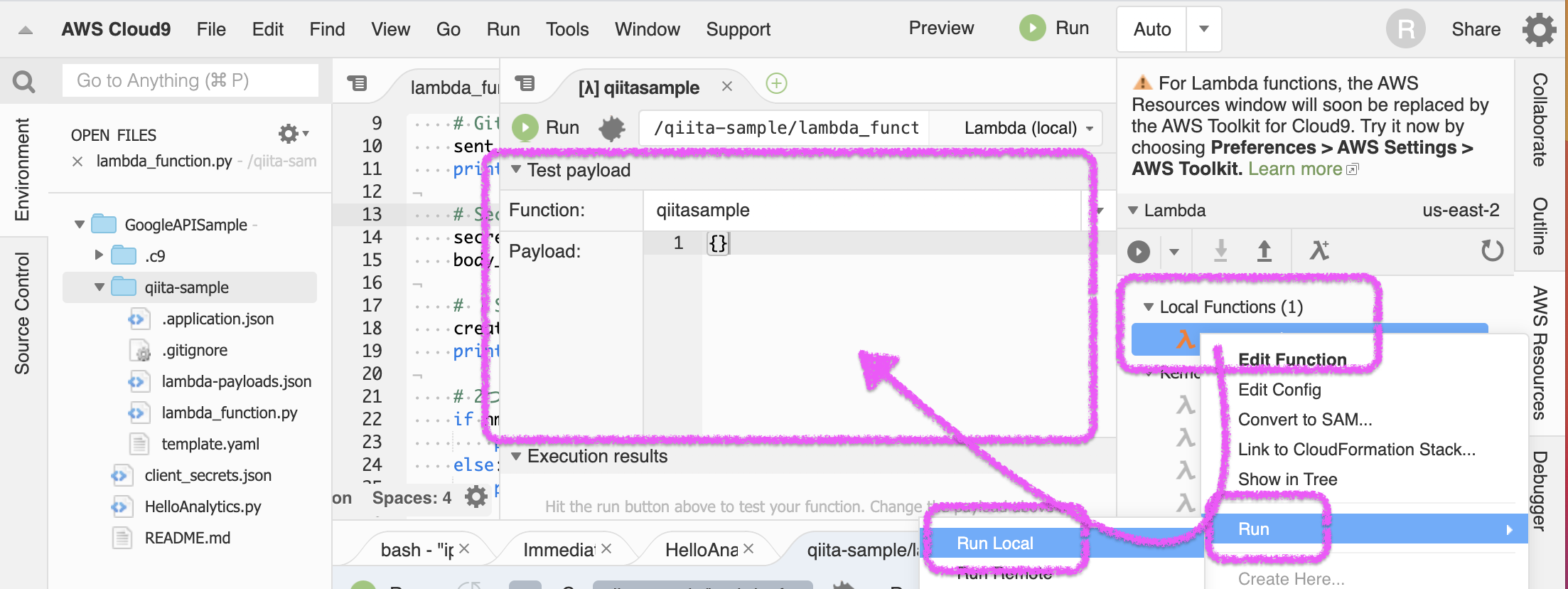Open the File menu
The image size is (1568, 589).
[x=211, y=29]
